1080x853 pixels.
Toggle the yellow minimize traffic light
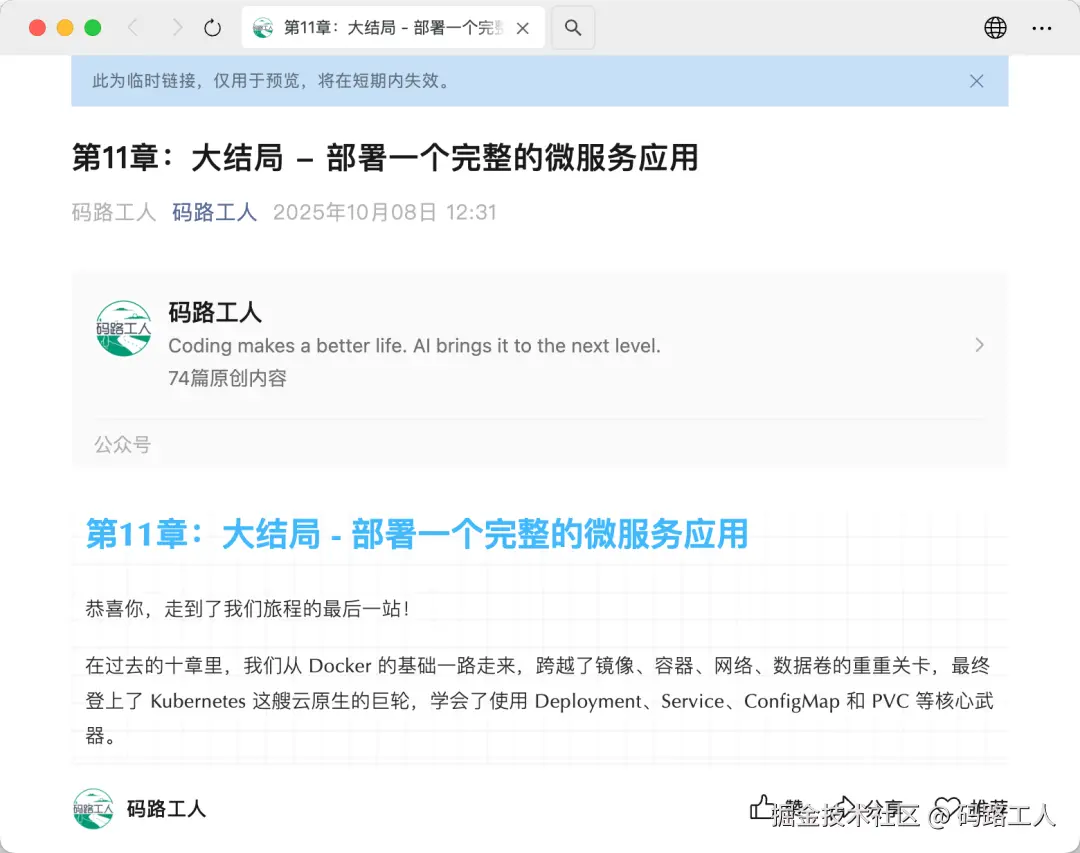coord(64,28)
